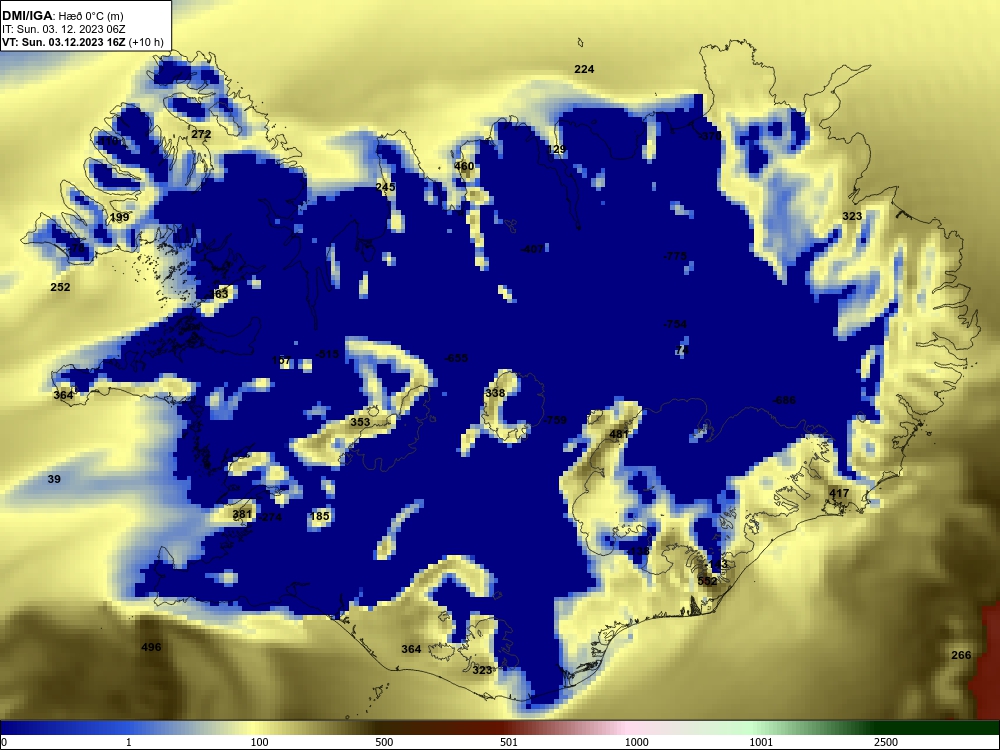
Task: Click the map value 353
Action: (360, 422)
